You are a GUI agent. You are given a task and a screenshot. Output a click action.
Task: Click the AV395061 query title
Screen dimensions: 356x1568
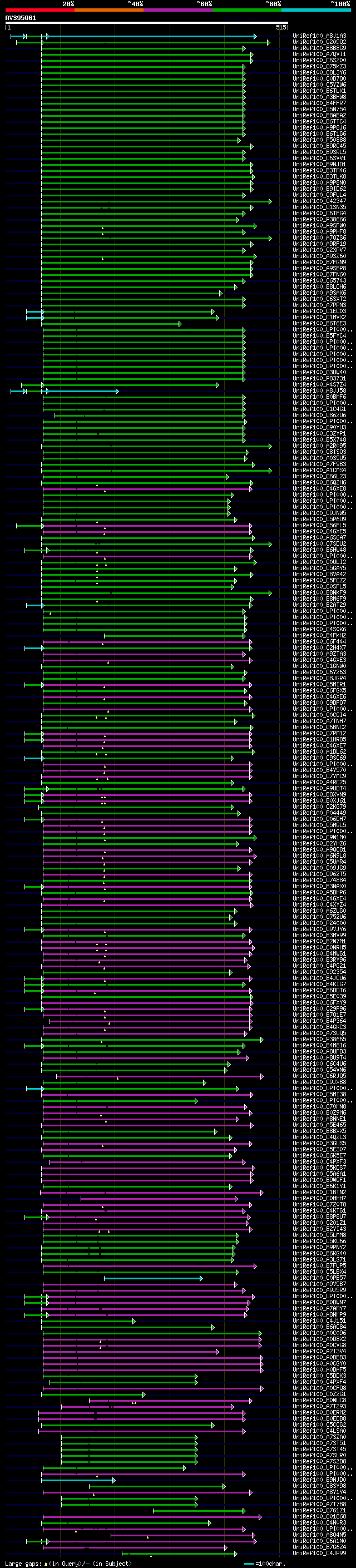pyautogui.click(x=21, y=18)
